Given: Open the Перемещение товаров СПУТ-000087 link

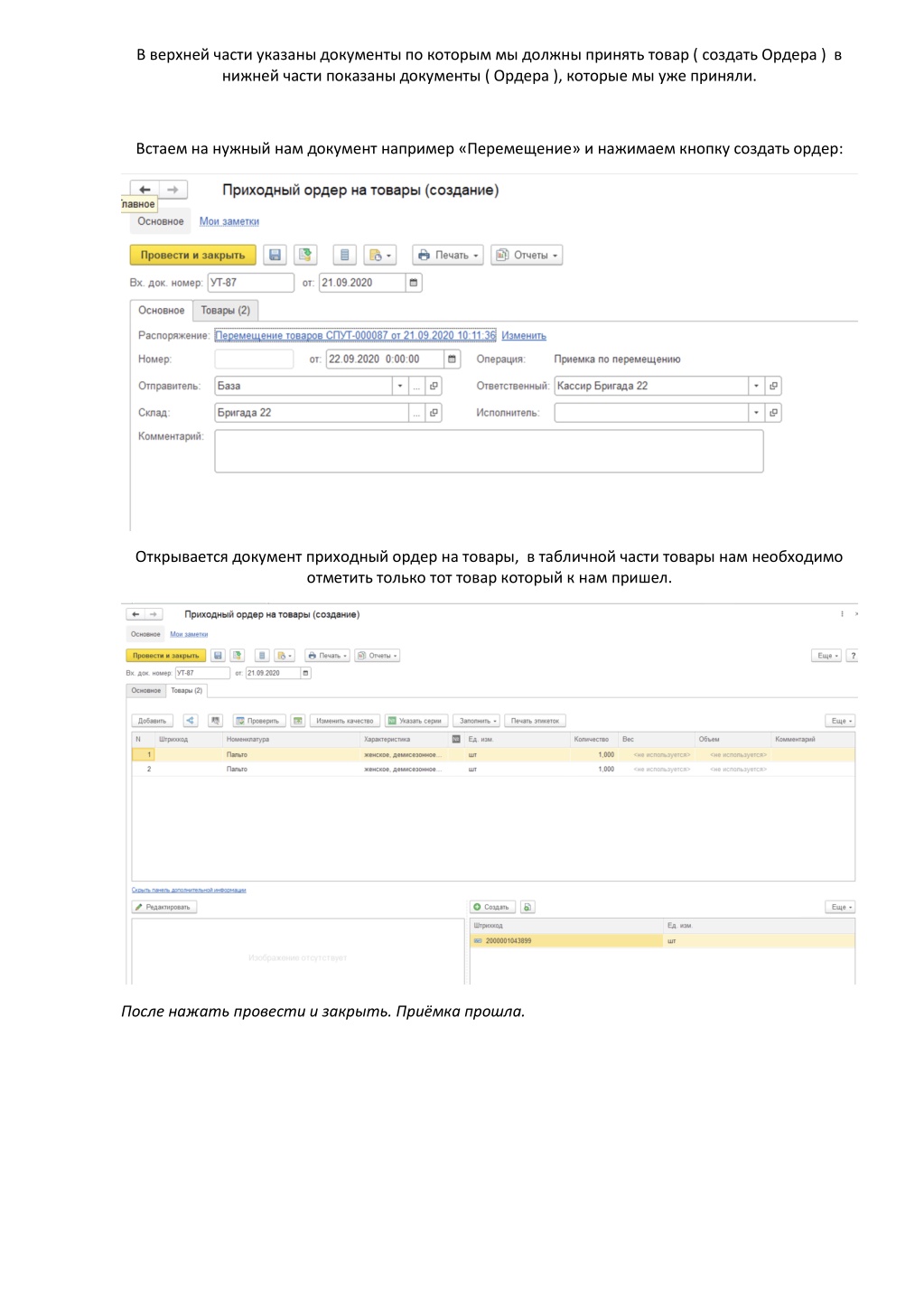Looking at the screenshot, I should coord(355,336).
